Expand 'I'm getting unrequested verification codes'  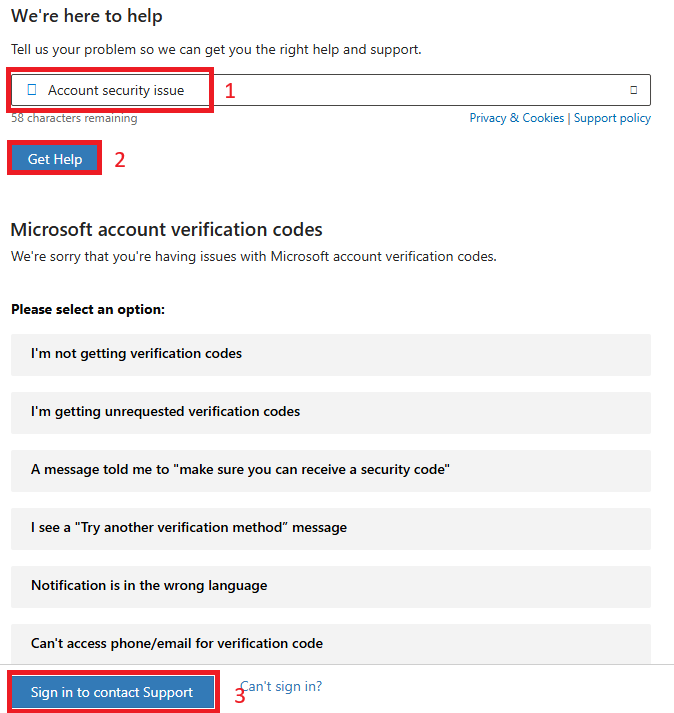[x=331, y=413]
